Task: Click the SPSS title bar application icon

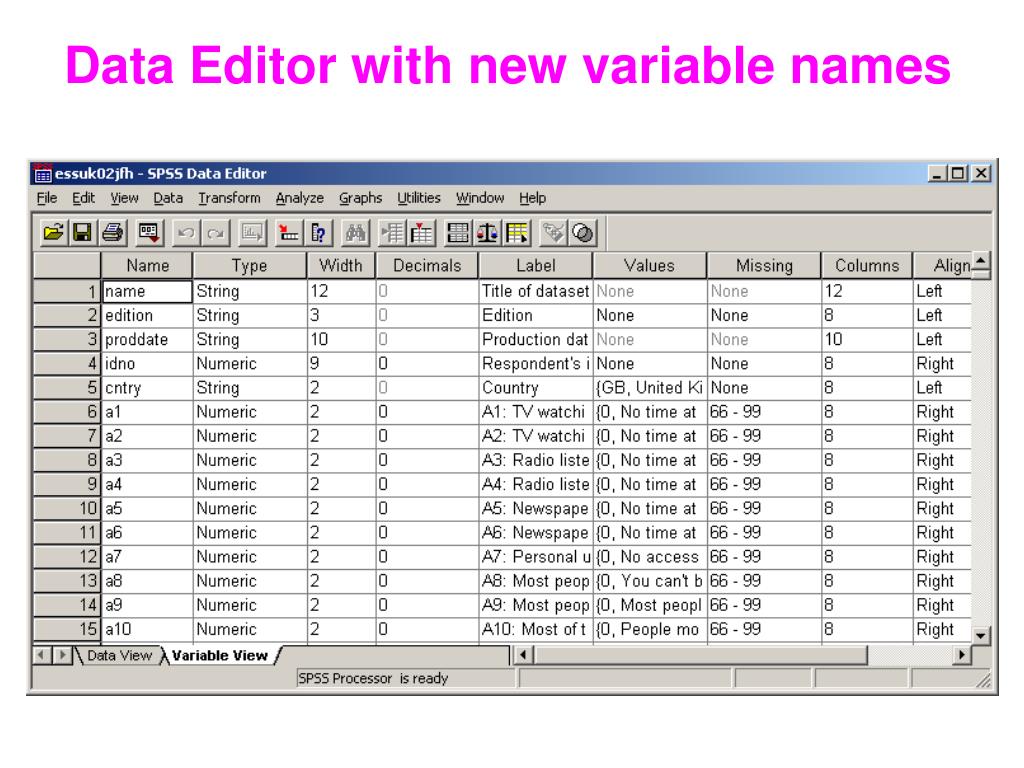Action: tap(42, 173)
